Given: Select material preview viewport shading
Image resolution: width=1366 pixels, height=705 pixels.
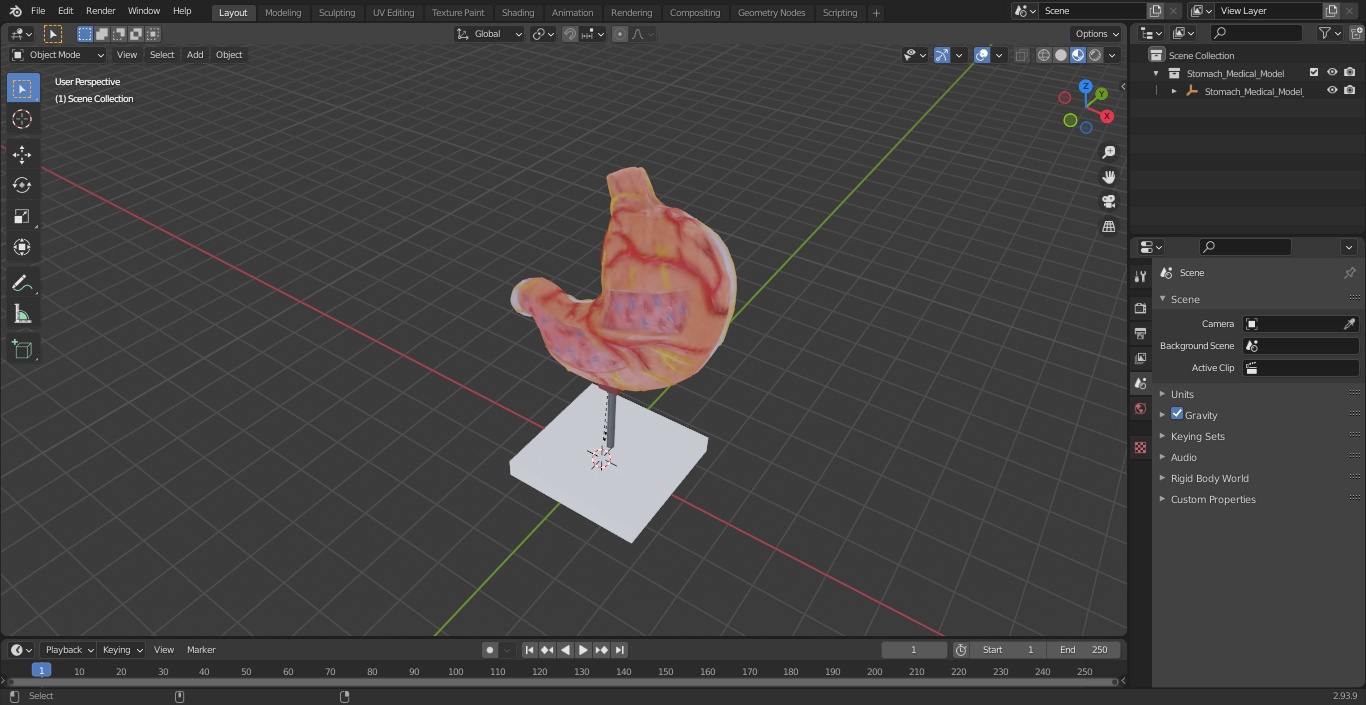Looking at the screenshot, I should (x=1078, y=55).
